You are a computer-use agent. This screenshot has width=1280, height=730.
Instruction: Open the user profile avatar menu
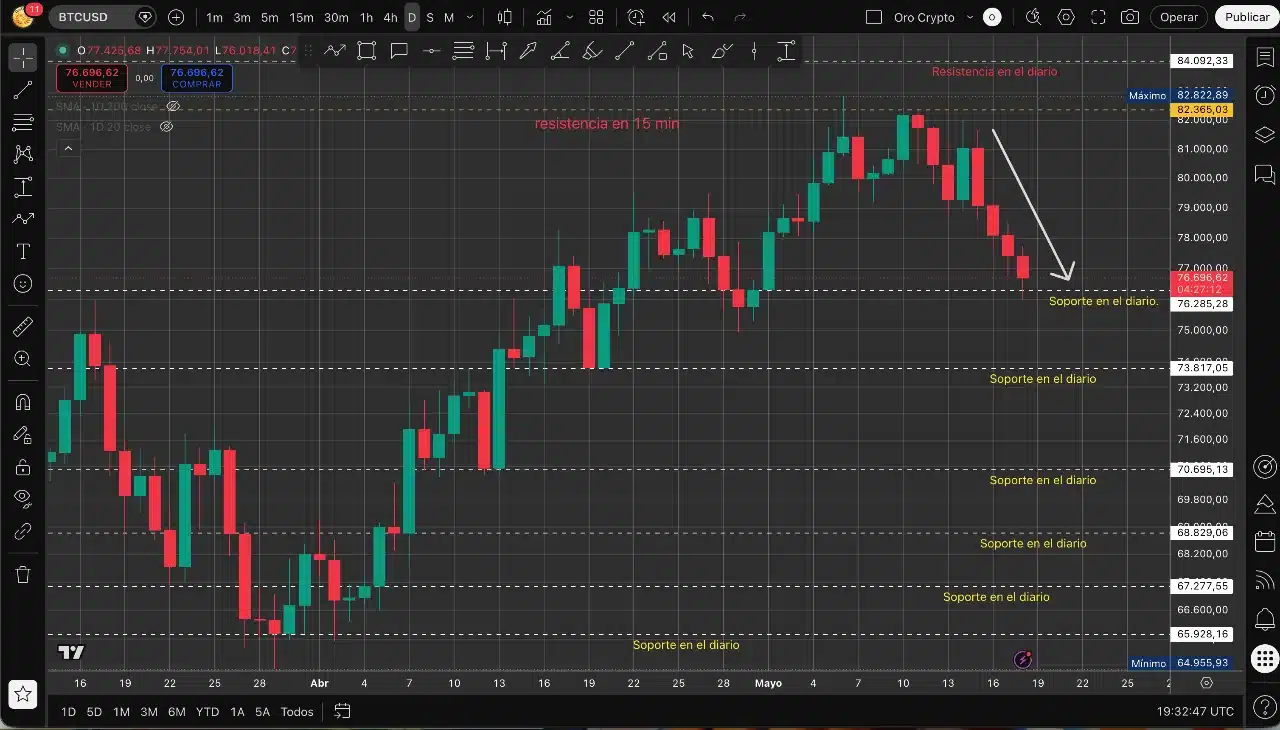(22, 17)
